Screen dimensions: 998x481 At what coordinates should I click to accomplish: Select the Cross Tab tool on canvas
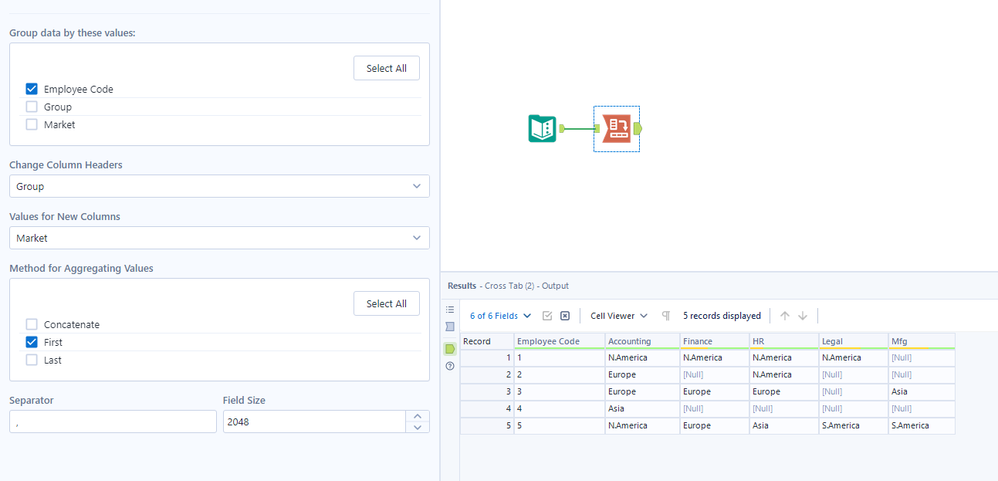(615, 129)
